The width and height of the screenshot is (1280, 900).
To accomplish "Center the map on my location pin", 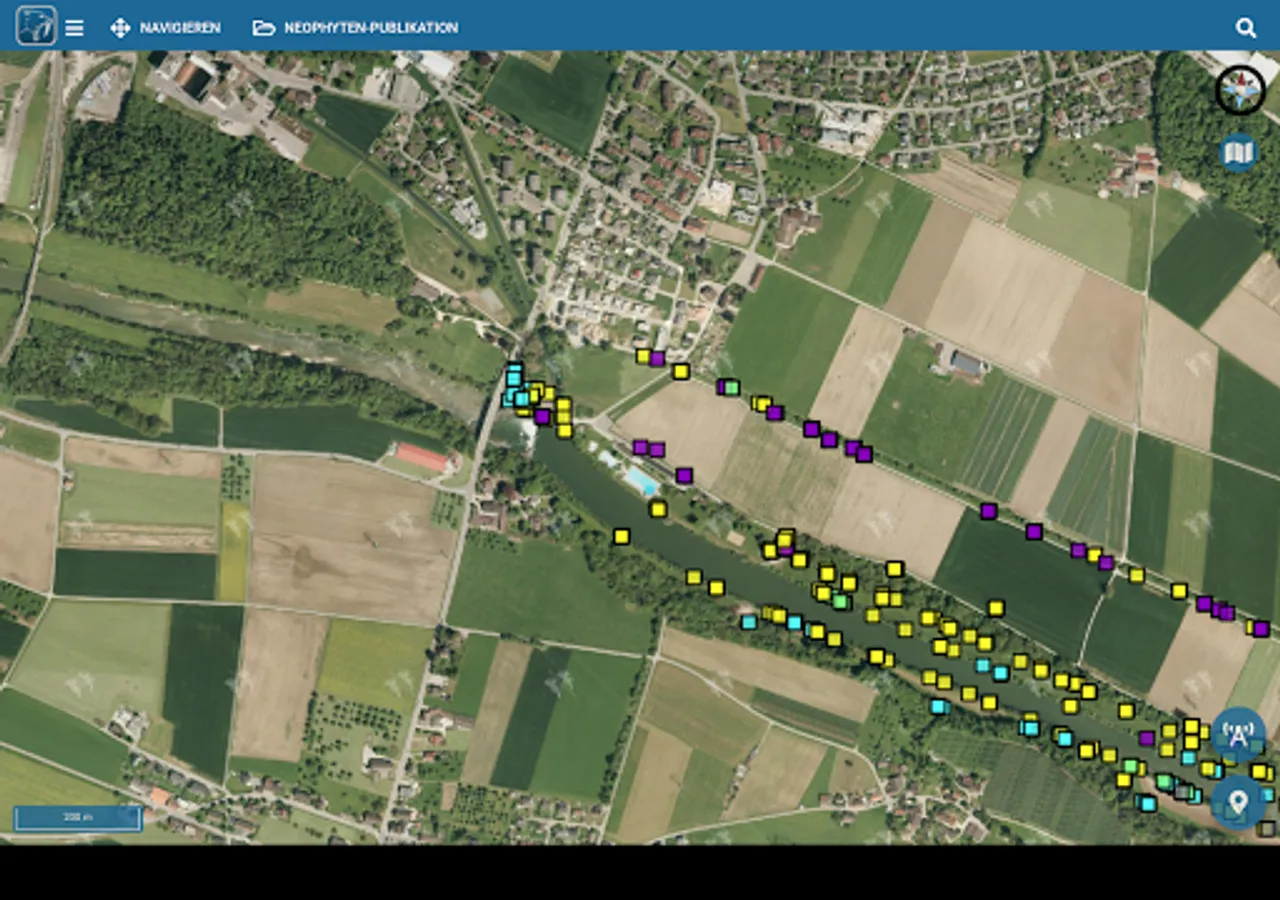I will [1238, 801].
